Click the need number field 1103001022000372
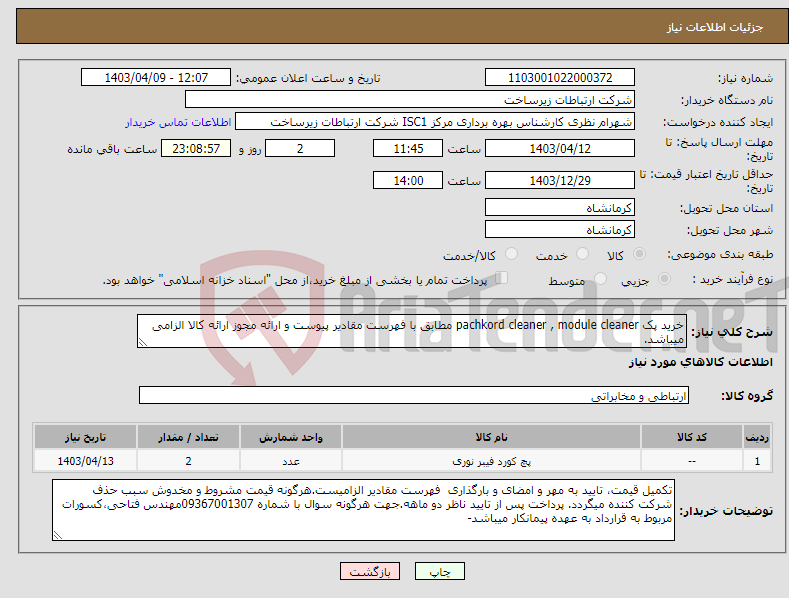Screen dimensions: 789x598 pos(560,78)
